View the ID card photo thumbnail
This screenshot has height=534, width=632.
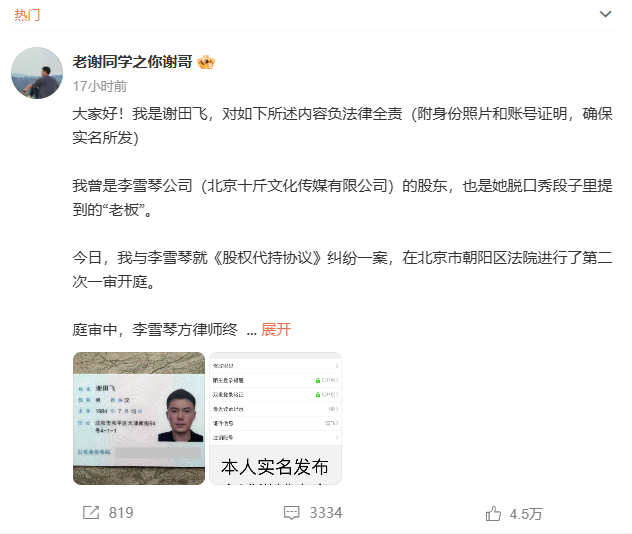click(x=139, y=418)
